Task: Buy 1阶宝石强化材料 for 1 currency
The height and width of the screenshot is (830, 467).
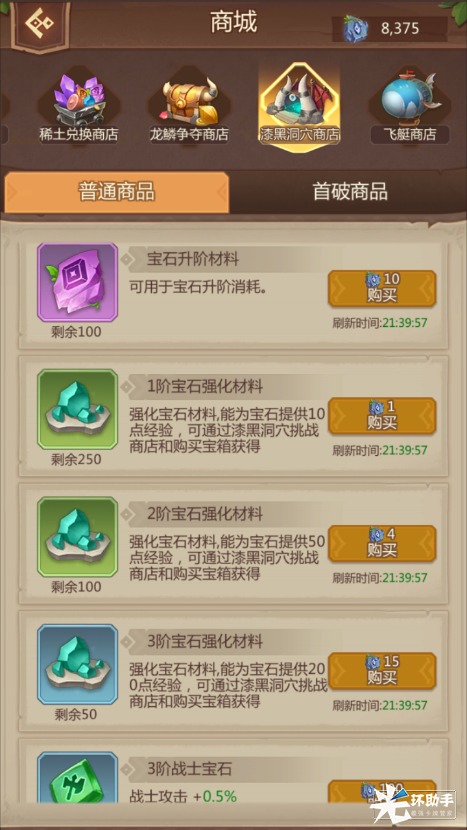Action: pos(382,416)
